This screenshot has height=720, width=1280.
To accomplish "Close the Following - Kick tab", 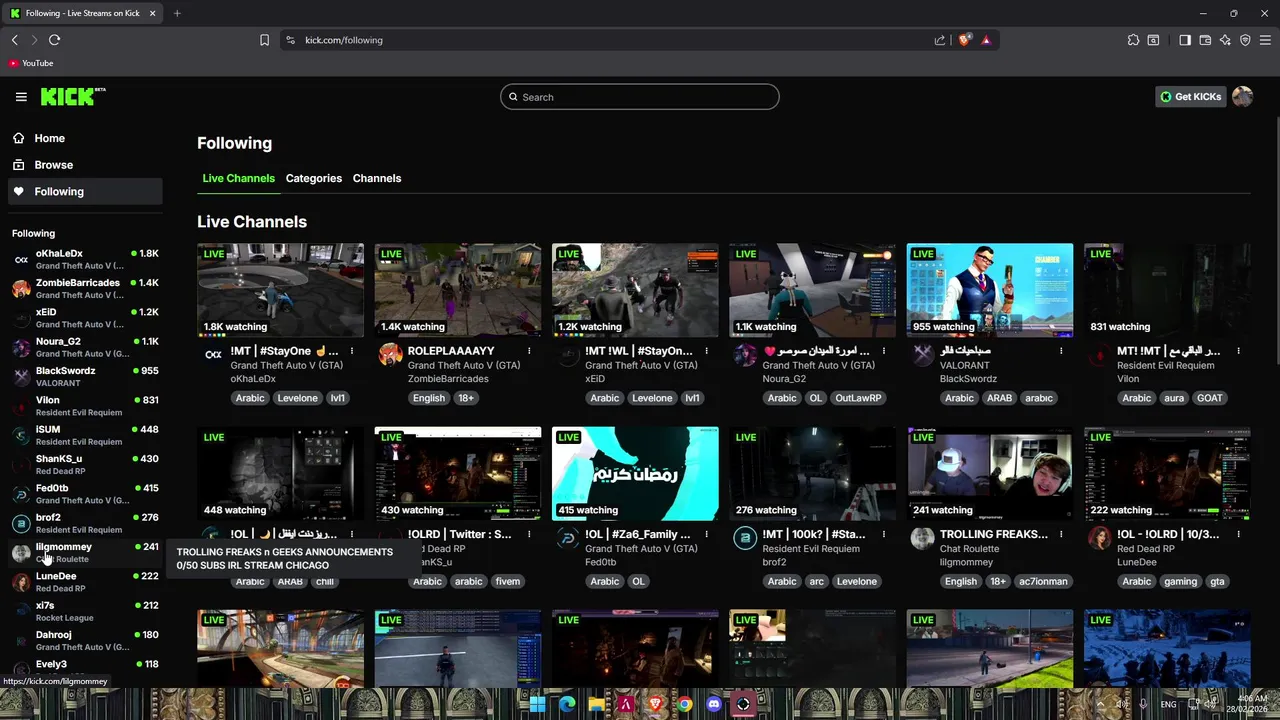I will point(152,13).
